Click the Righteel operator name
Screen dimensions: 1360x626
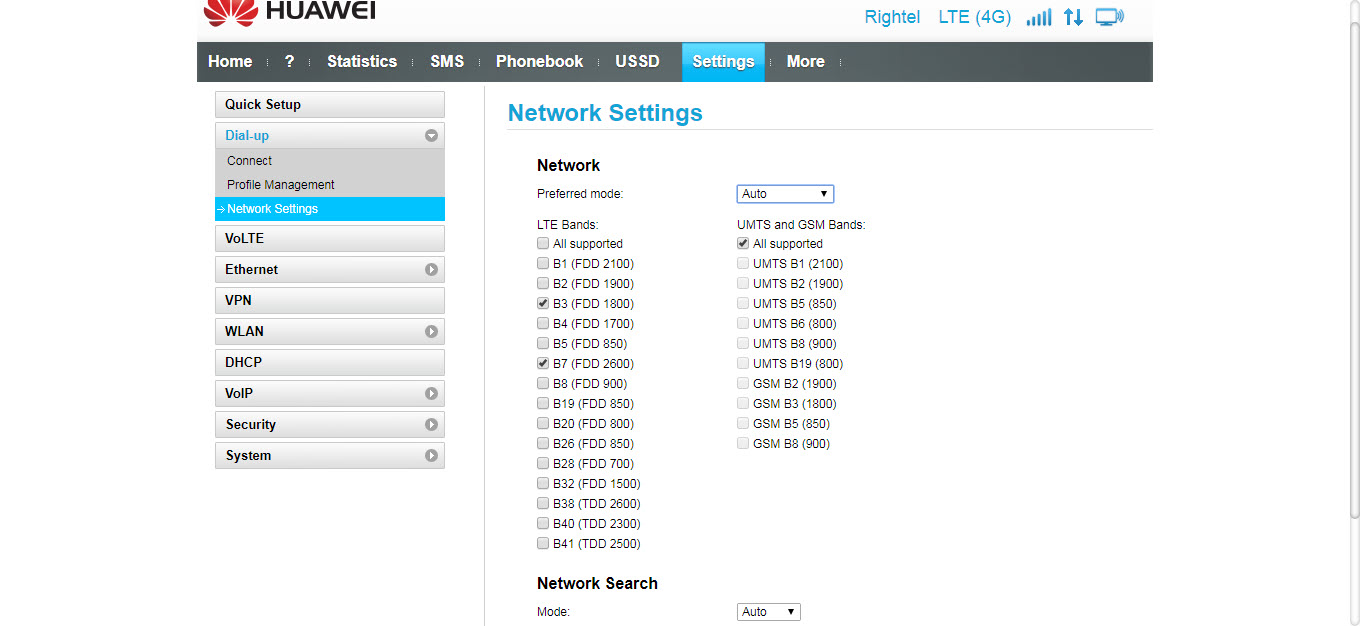(x=892, y=17)
